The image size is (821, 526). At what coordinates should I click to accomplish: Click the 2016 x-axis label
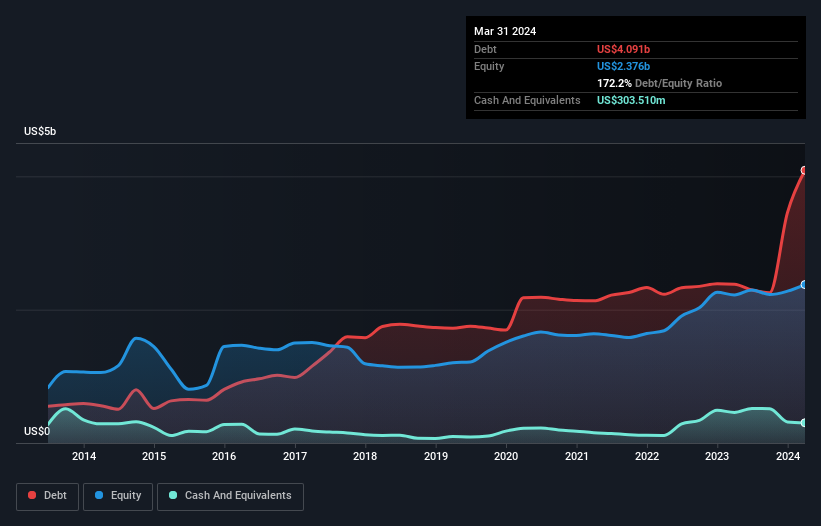(x=224, y=456)
